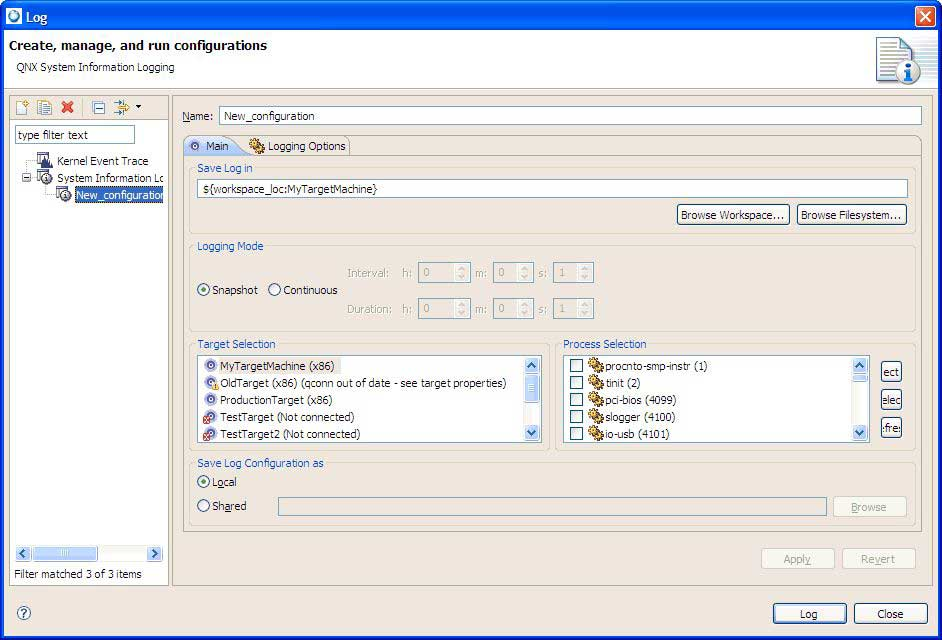
Task: Click the Duplicate configuration icon
Action: click(x=45, y=107)
